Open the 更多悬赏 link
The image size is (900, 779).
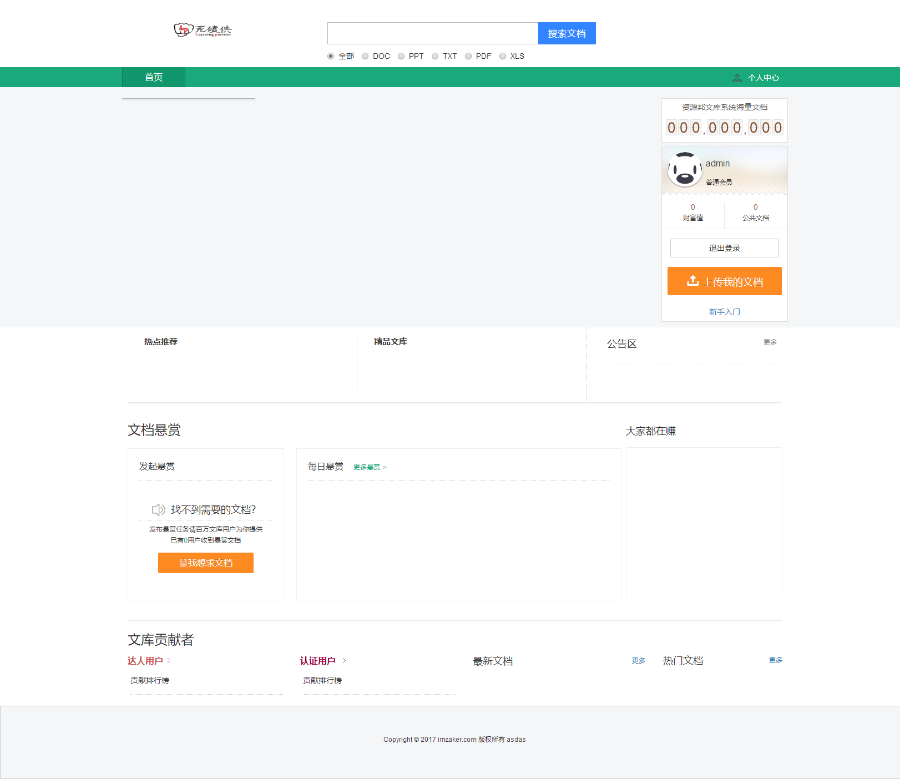point(370,467)
